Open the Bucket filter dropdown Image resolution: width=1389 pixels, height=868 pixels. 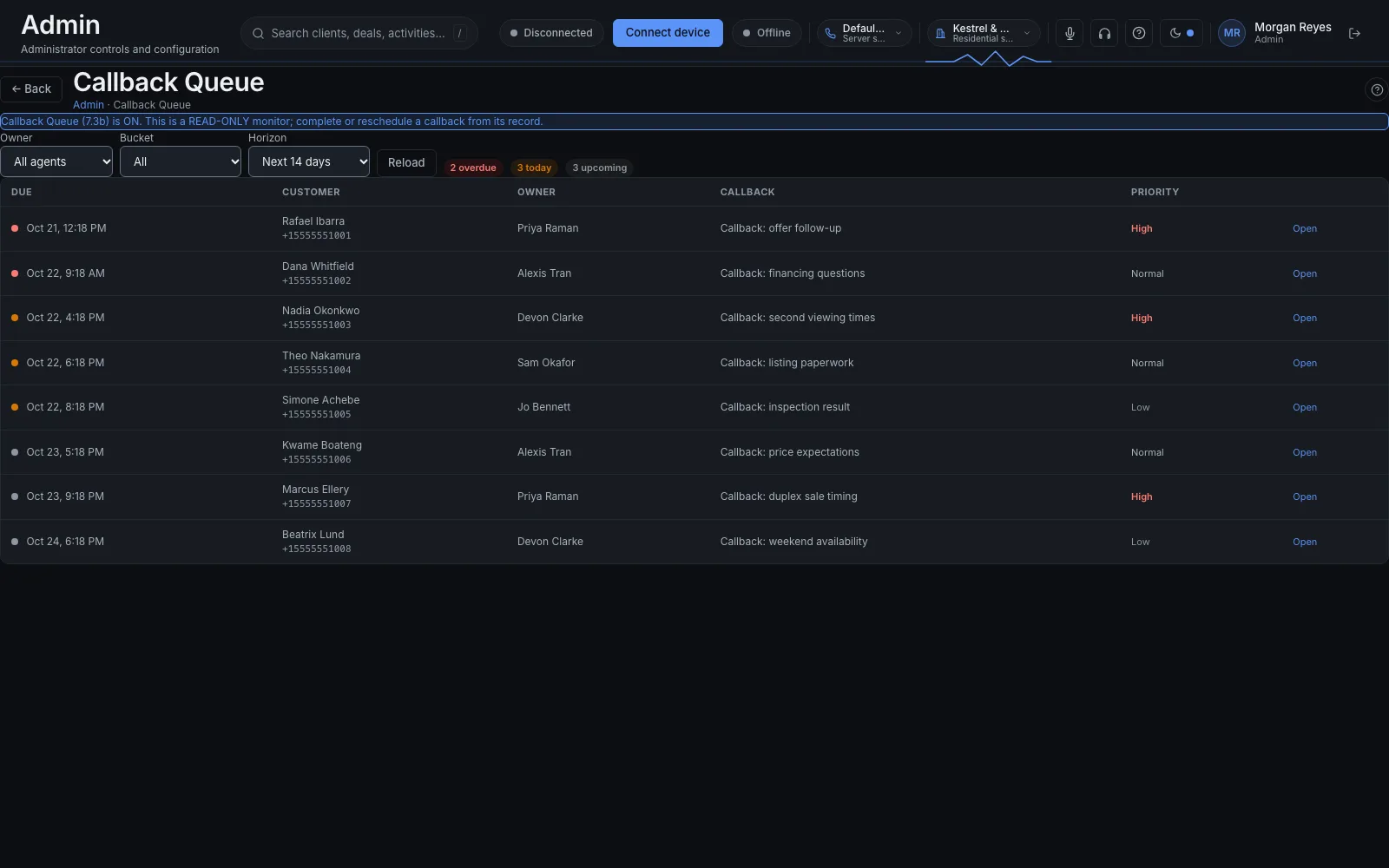[x=181, y=161]
